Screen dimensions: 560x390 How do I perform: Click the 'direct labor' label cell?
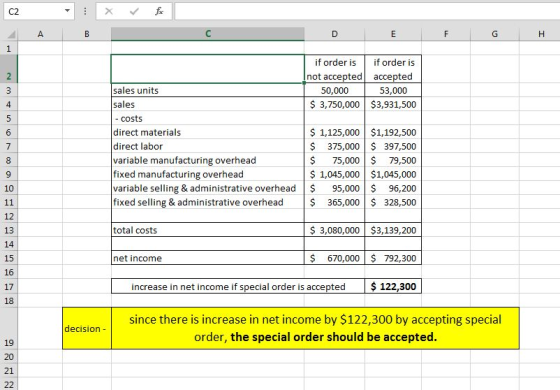tap(208, 146)
